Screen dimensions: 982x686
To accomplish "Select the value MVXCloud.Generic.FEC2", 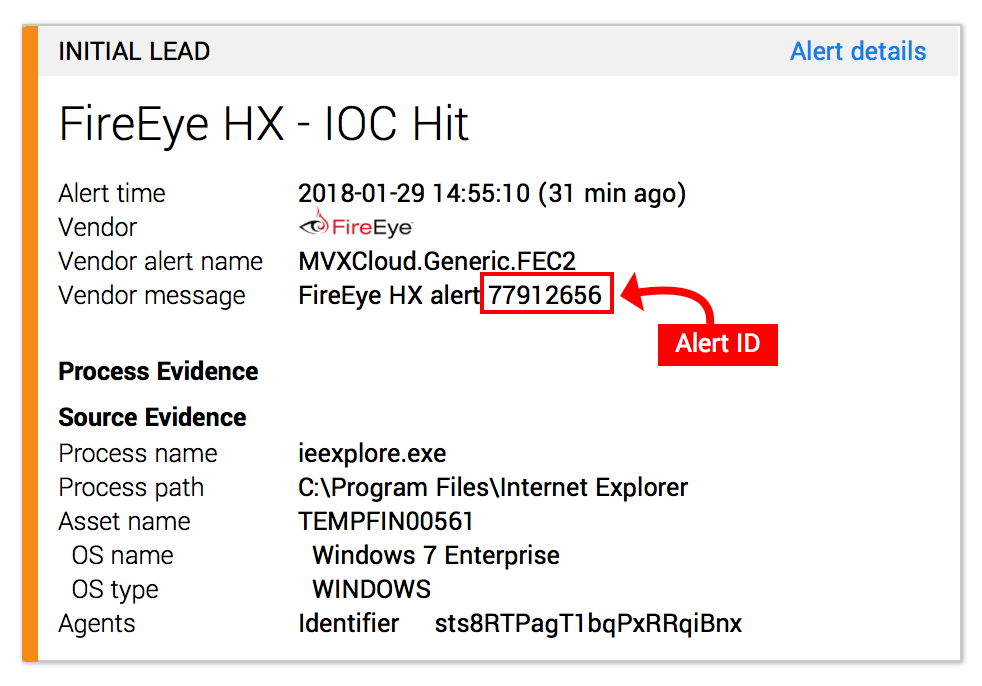I will click(x=437, y=261).
